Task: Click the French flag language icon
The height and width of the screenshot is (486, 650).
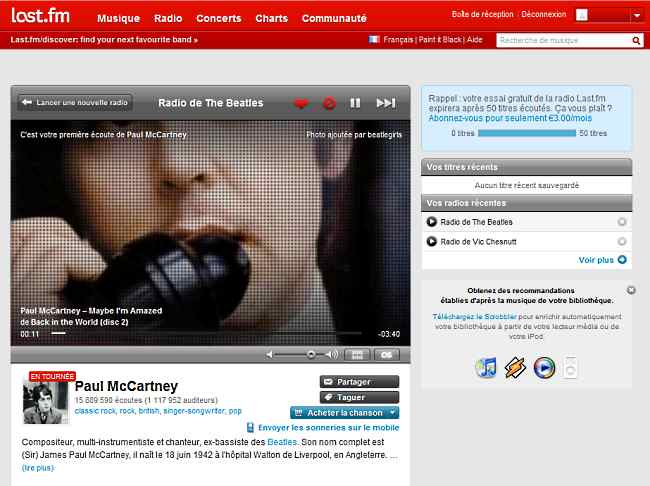Action: click(x=374, y=39)
